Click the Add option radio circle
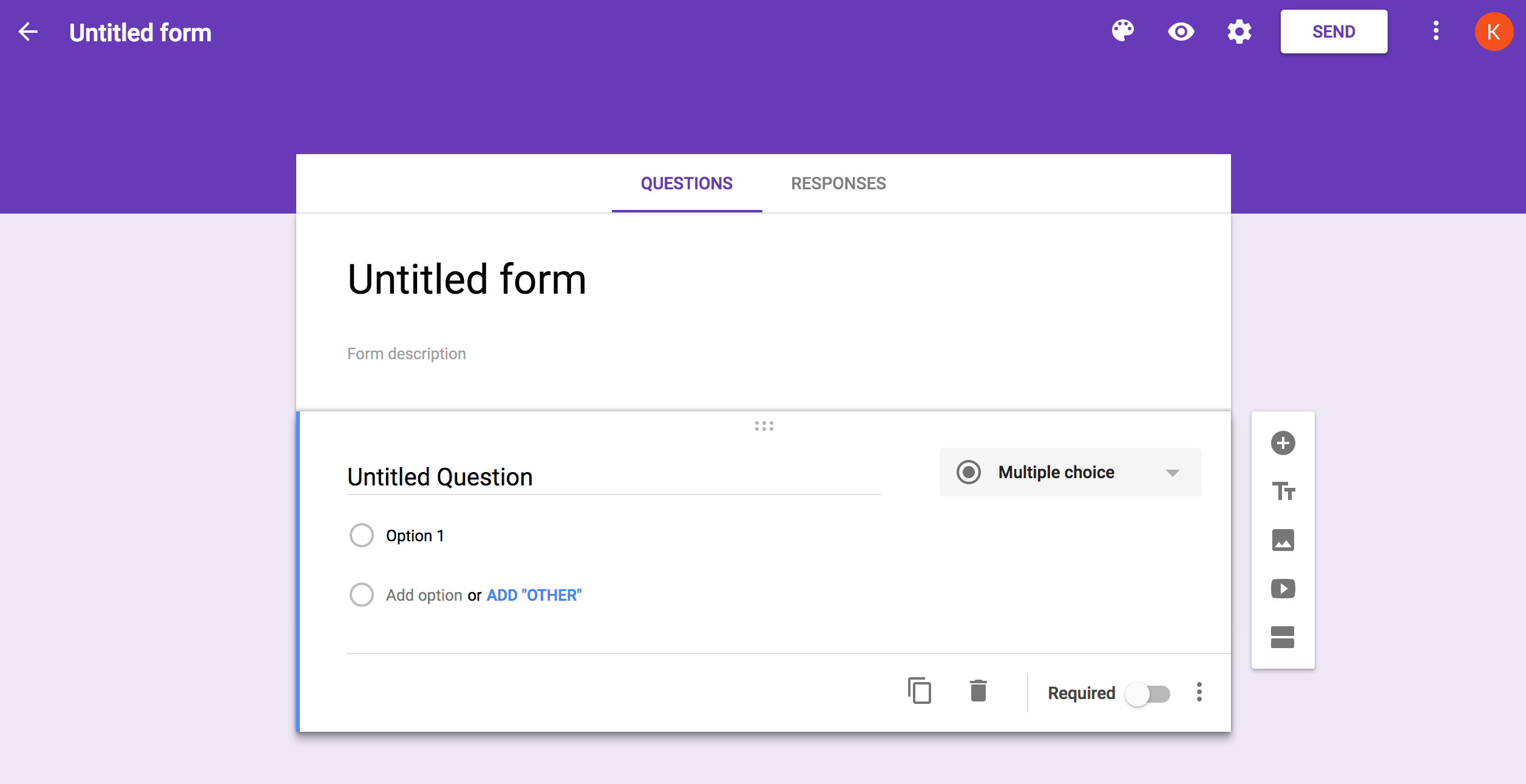 coord(362,595)
